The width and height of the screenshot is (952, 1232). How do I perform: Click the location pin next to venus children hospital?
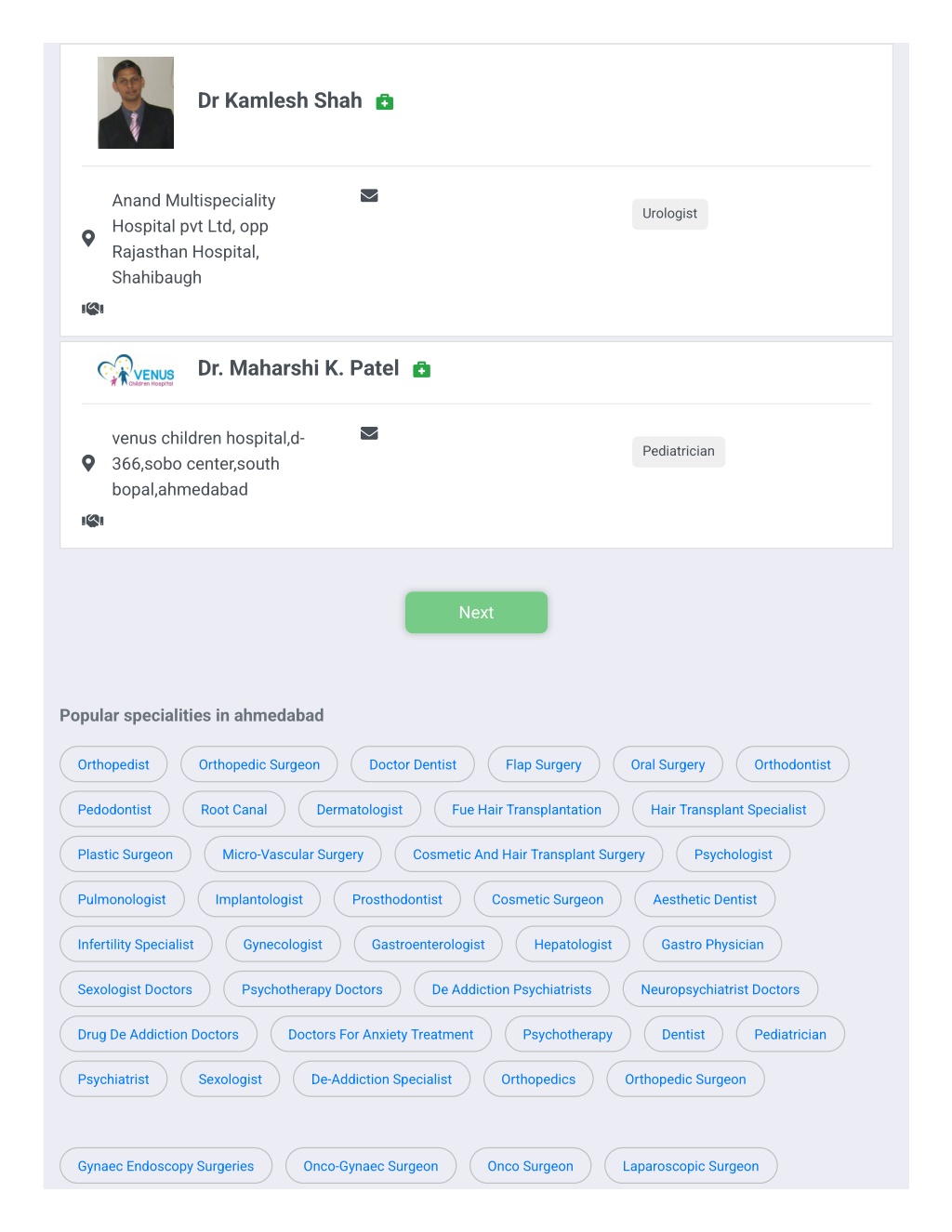point(88,463)
